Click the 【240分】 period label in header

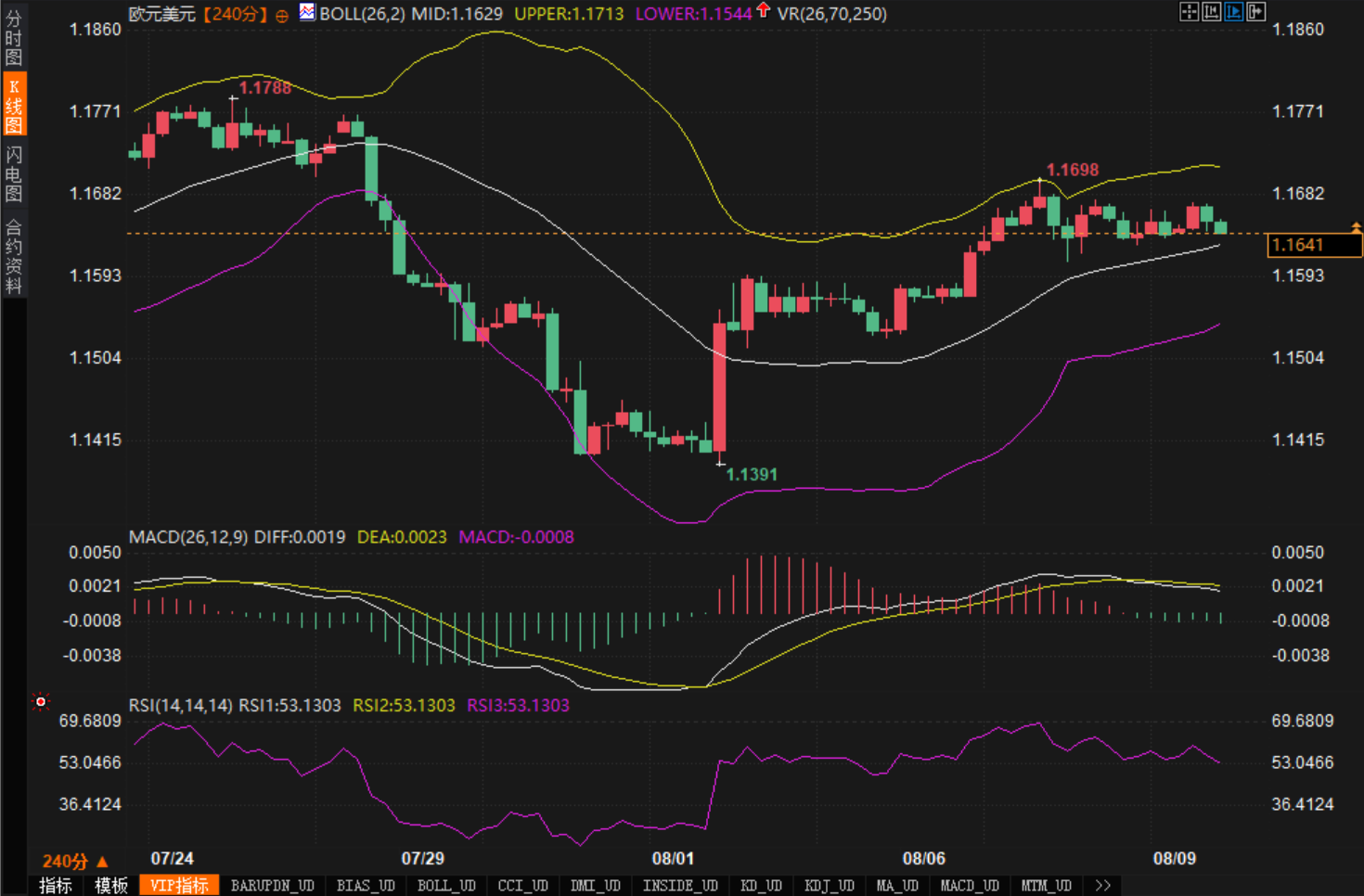point(236,14)
